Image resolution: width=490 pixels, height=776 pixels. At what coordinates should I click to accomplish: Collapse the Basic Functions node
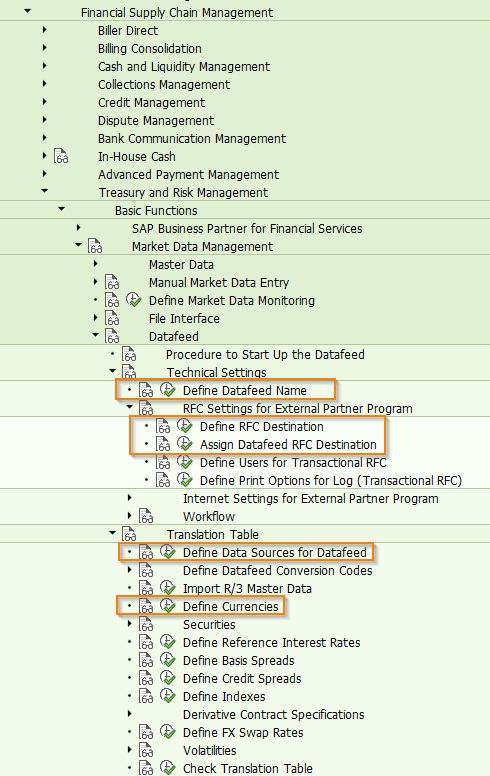(x=61, y=209)
